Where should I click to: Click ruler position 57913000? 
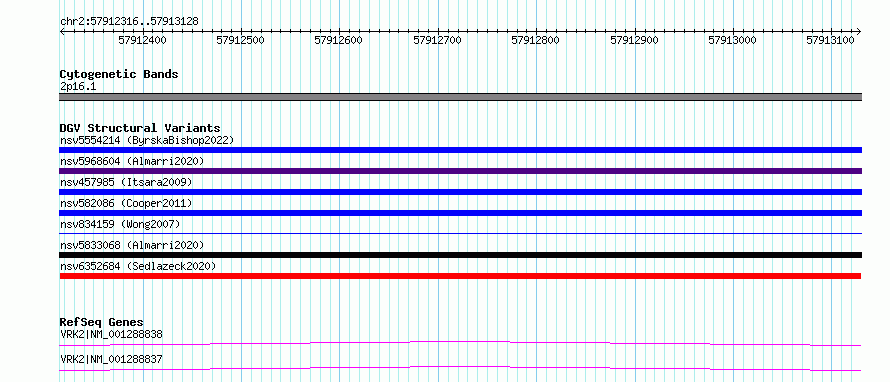pos(733,40)
